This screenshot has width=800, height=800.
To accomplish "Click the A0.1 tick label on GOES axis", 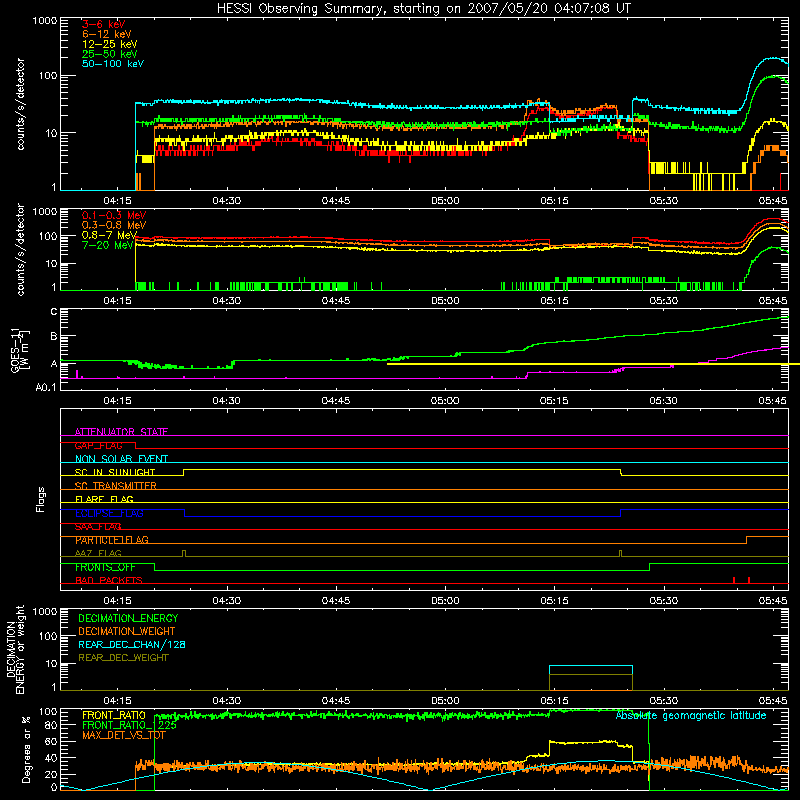I will coord(45,387).
